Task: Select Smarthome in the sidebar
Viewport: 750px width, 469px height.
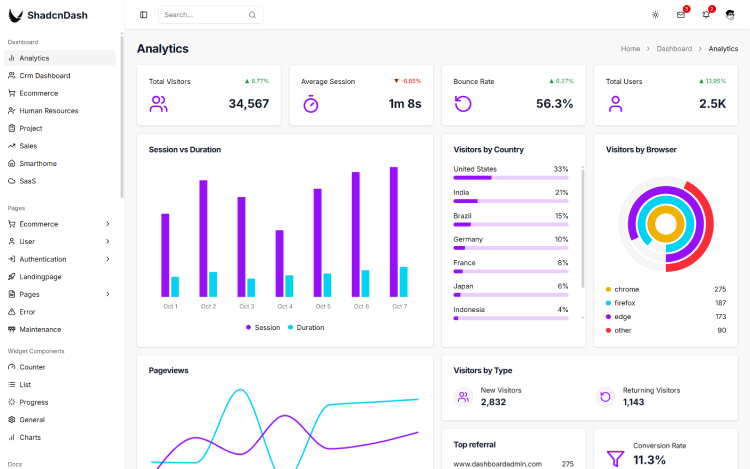Action: 38,163
